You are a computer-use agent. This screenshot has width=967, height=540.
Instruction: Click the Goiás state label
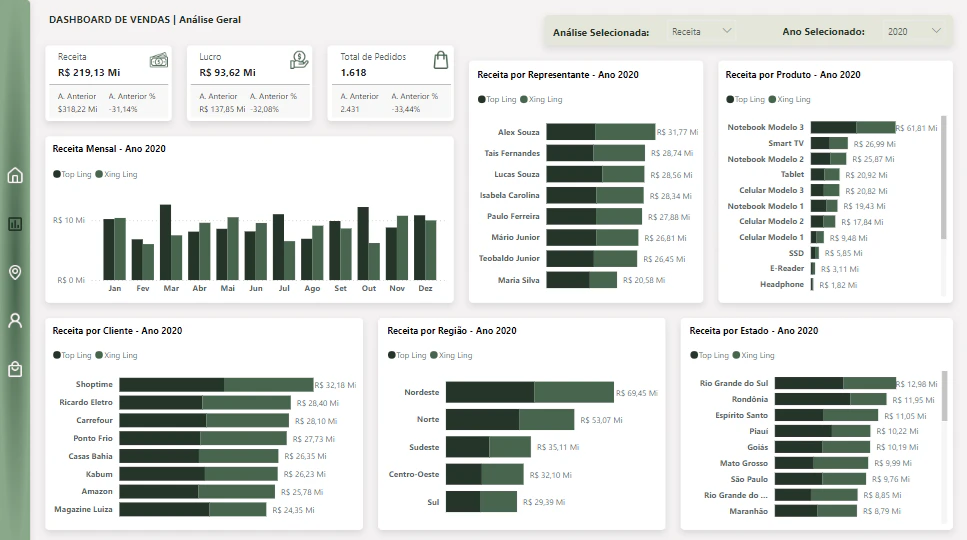[x=758, y=447]
